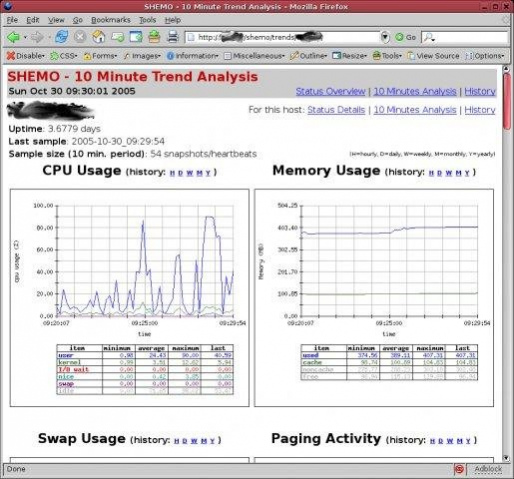This screenshot has height=479, width=514.
Task: Go back with the green Back arrow
Action: (13, 37)
